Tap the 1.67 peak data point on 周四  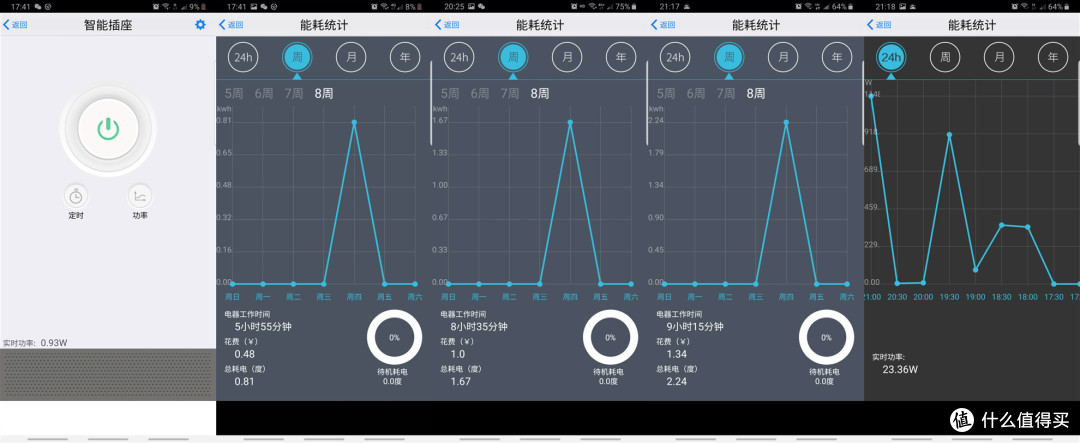[570, 123]
